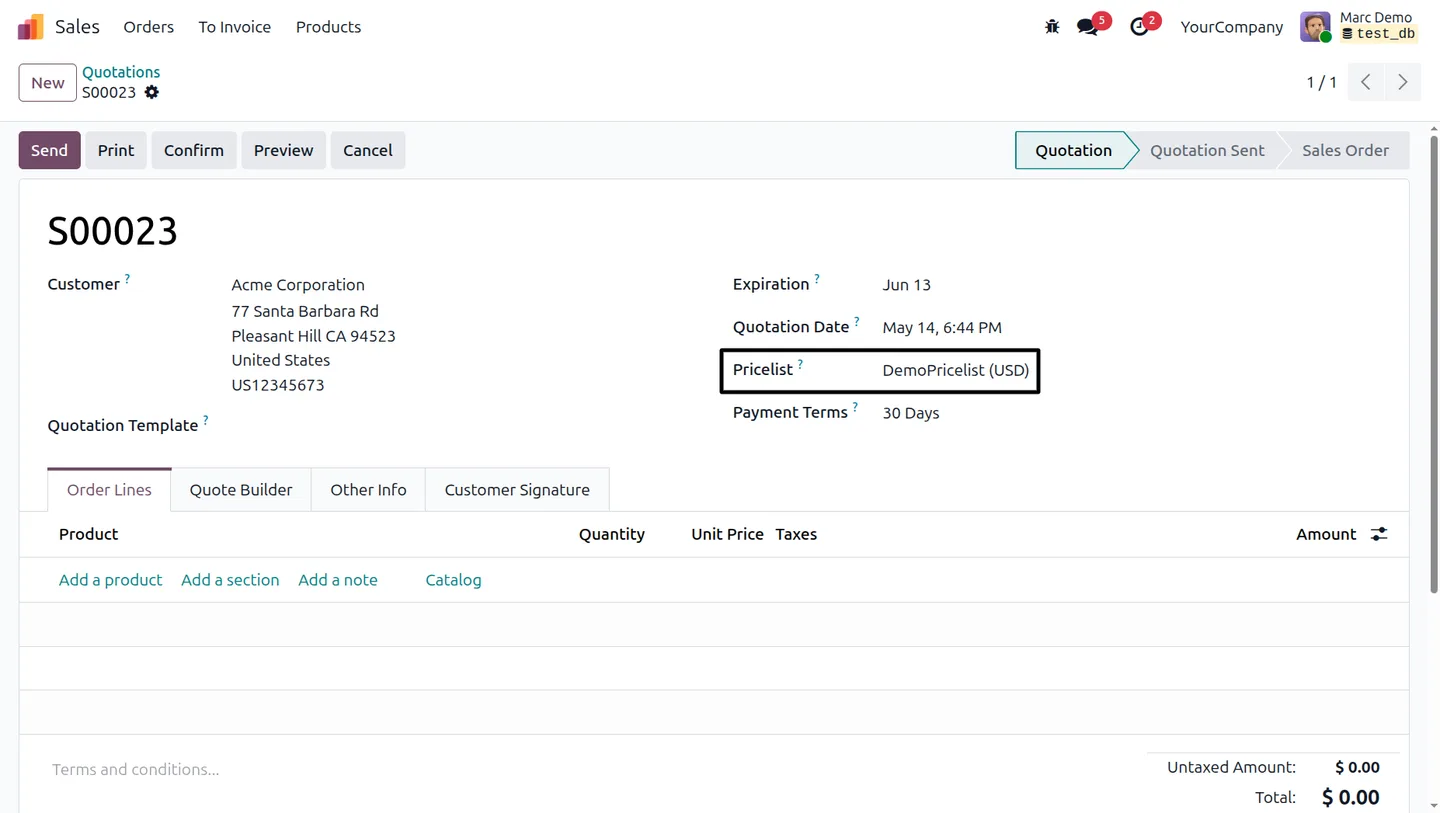This screenshot has width=1440, height=813.
Task: Click Add a note link
Action: point(338,580)
